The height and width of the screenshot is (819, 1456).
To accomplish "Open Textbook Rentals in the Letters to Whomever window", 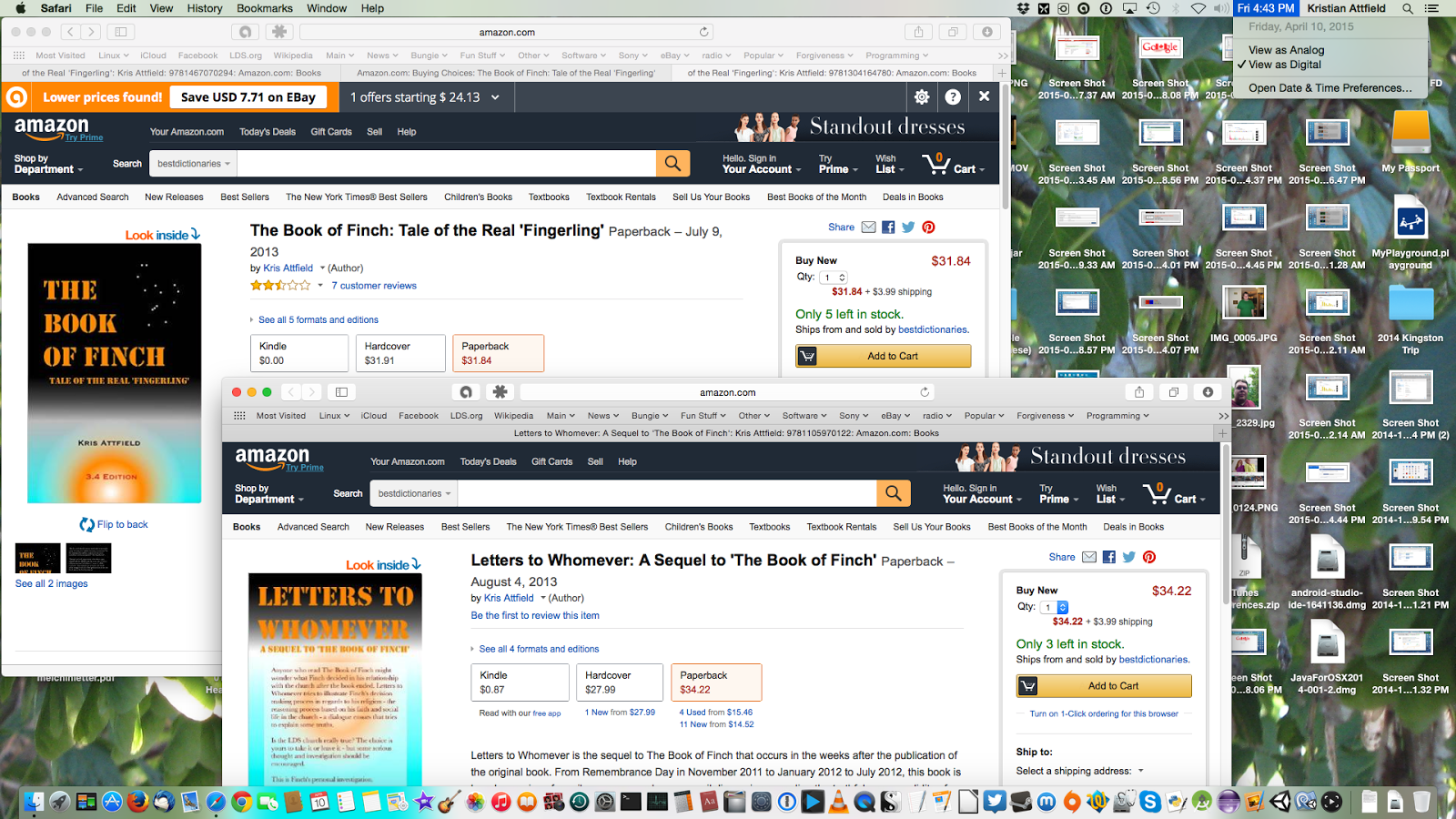I will (842, 527).
